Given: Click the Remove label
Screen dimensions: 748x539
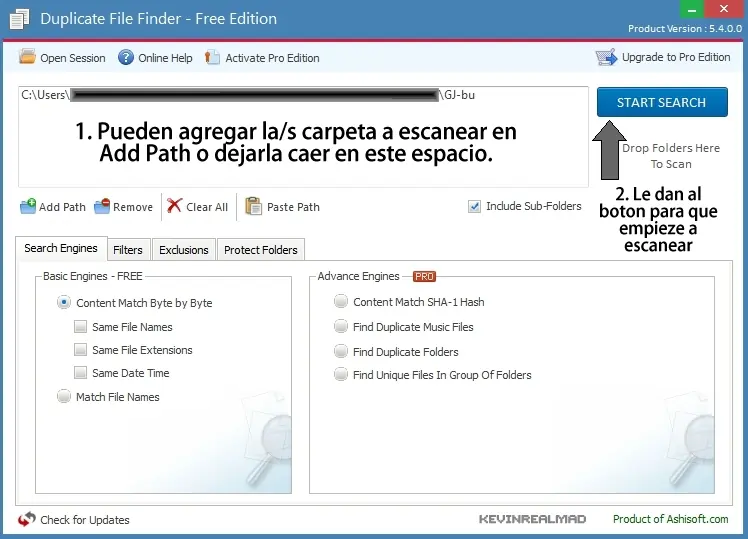Looking at the screenshot, I should (x=133, y=207).
